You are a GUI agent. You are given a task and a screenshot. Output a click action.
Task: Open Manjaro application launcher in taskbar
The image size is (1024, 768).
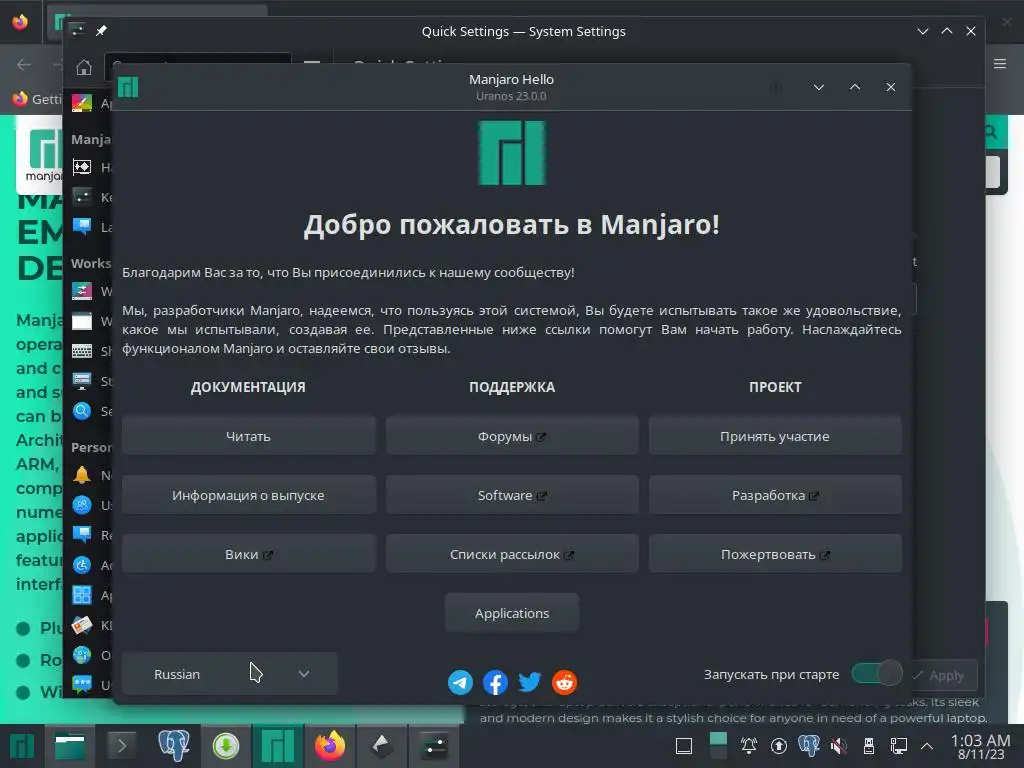[x=22, y=746]
